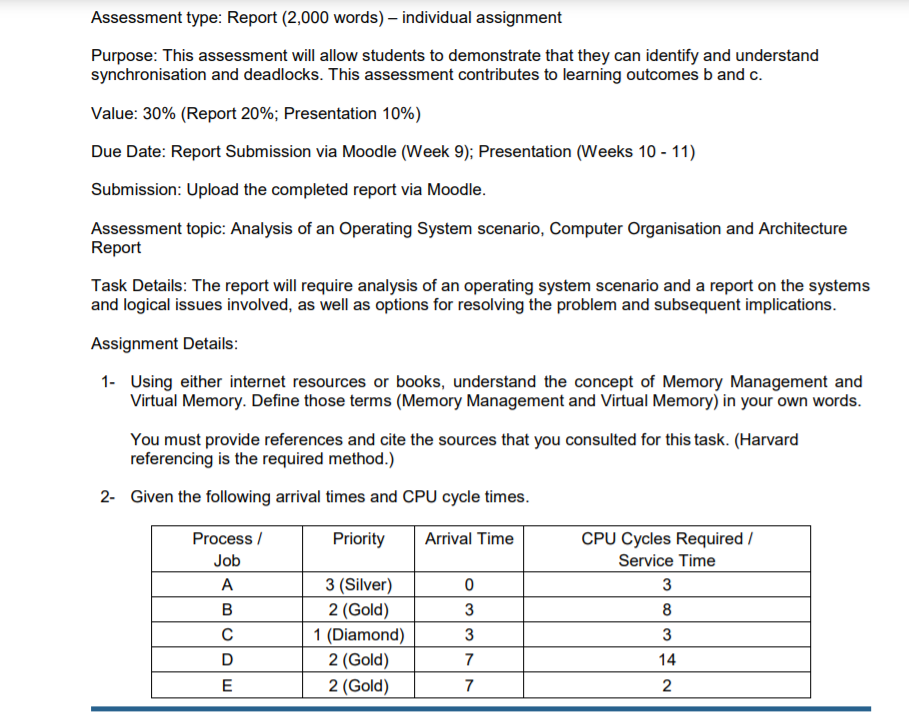Screen dimensions: 909x712
Task: Click arrival time '7' in row E
Action: pyautogui.click(x=469, y=685)
